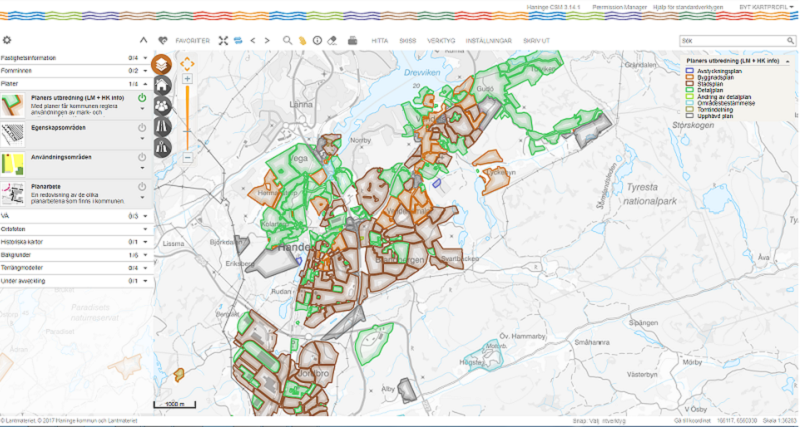This screenshot has width=800, height=427.
Task: Turn on the Användningsområden layer
Action: click(142, 156)
